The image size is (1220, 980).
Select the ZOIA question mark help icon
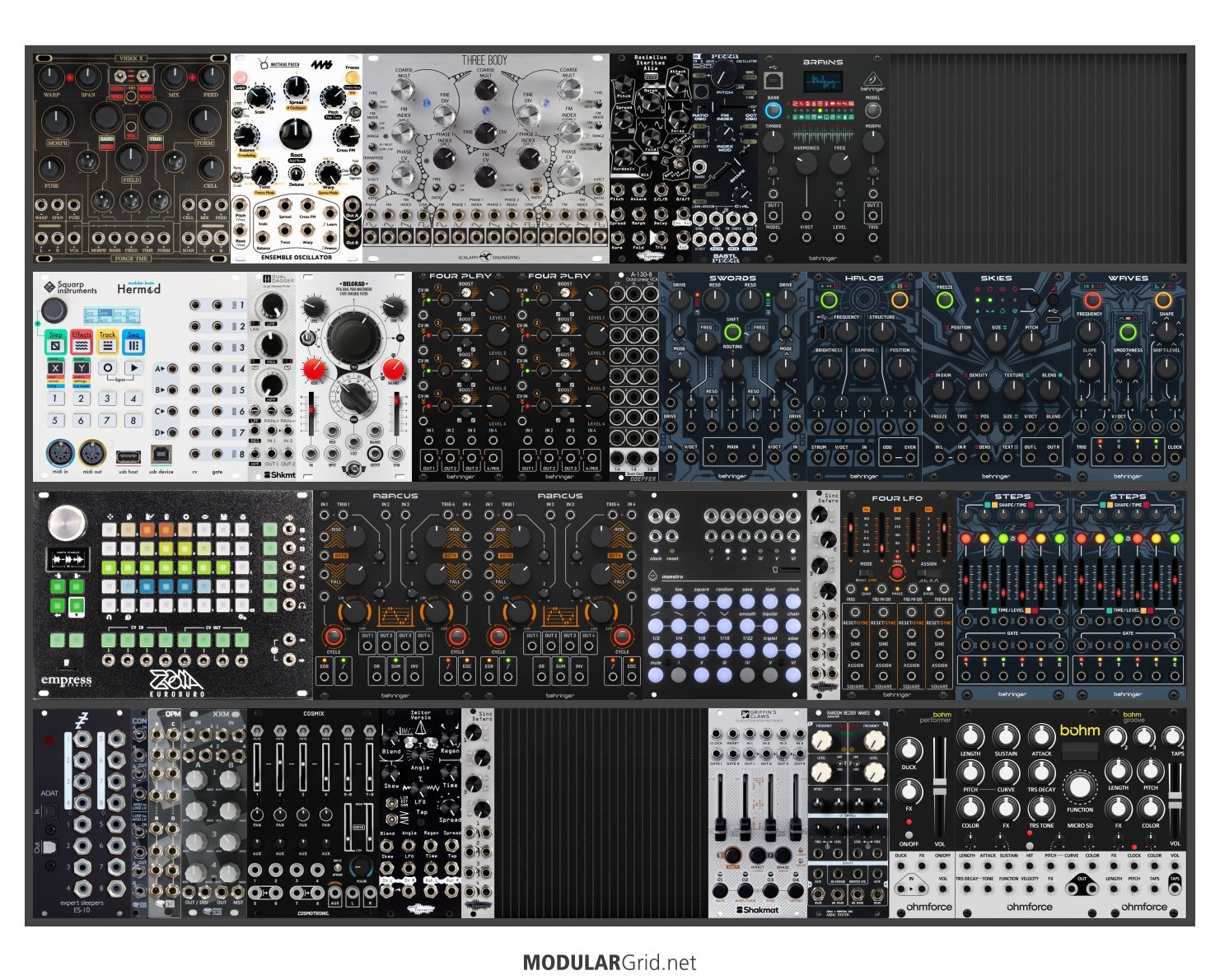click(x=128, y=617)
